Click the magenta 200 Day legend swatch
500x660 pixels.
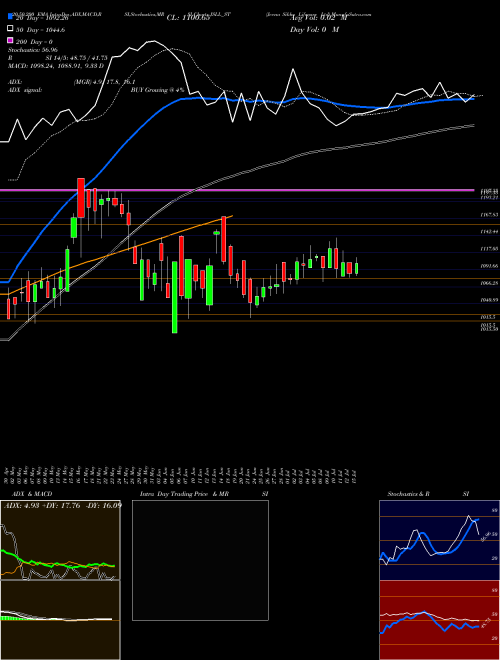(x=11, y=41)
